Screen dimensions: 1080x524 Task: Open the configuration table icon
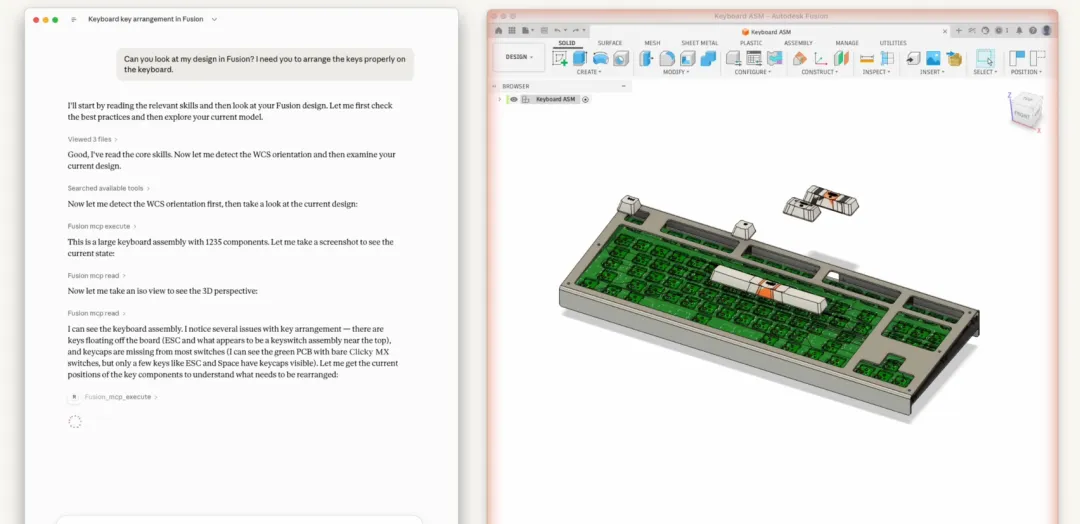[x=754, y=59]
